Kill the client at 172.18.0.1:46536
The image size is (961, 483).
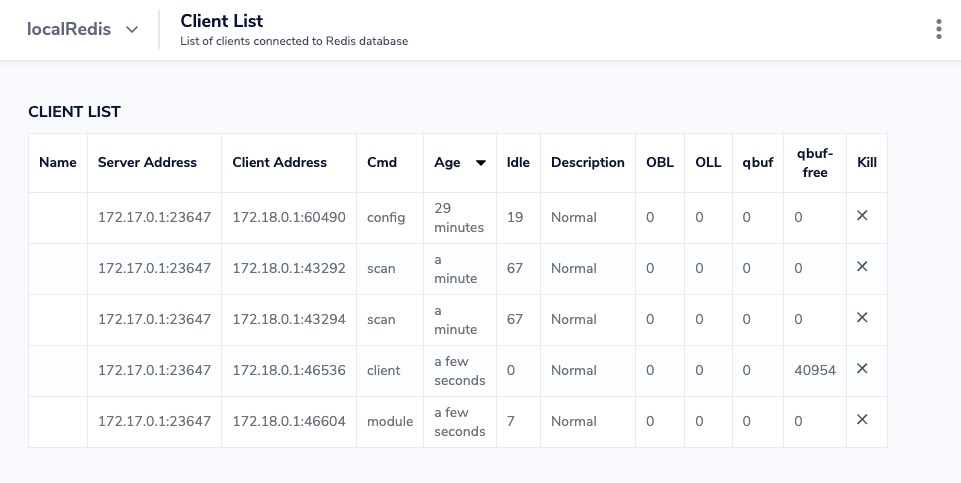862,368
